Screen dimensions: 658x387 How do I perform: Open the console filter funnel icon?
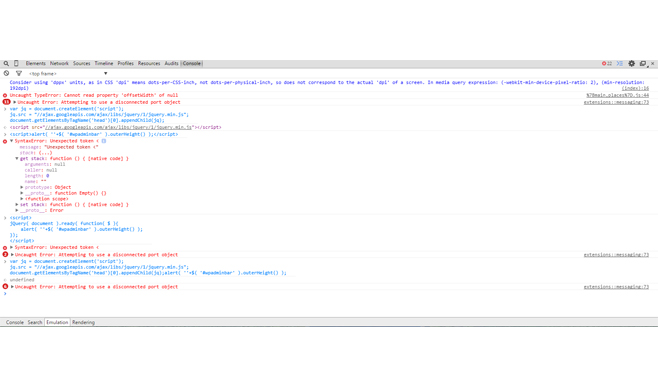(x=19, y=73)
